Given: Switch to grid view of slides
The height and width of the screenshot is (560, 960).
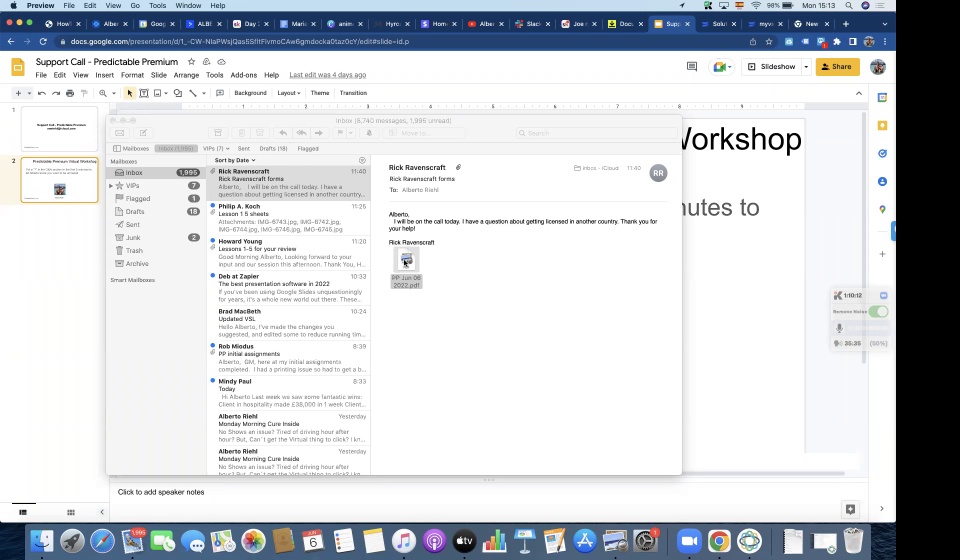Looking at the screenshot, I should pyautogui.click(x=70, y=512).
